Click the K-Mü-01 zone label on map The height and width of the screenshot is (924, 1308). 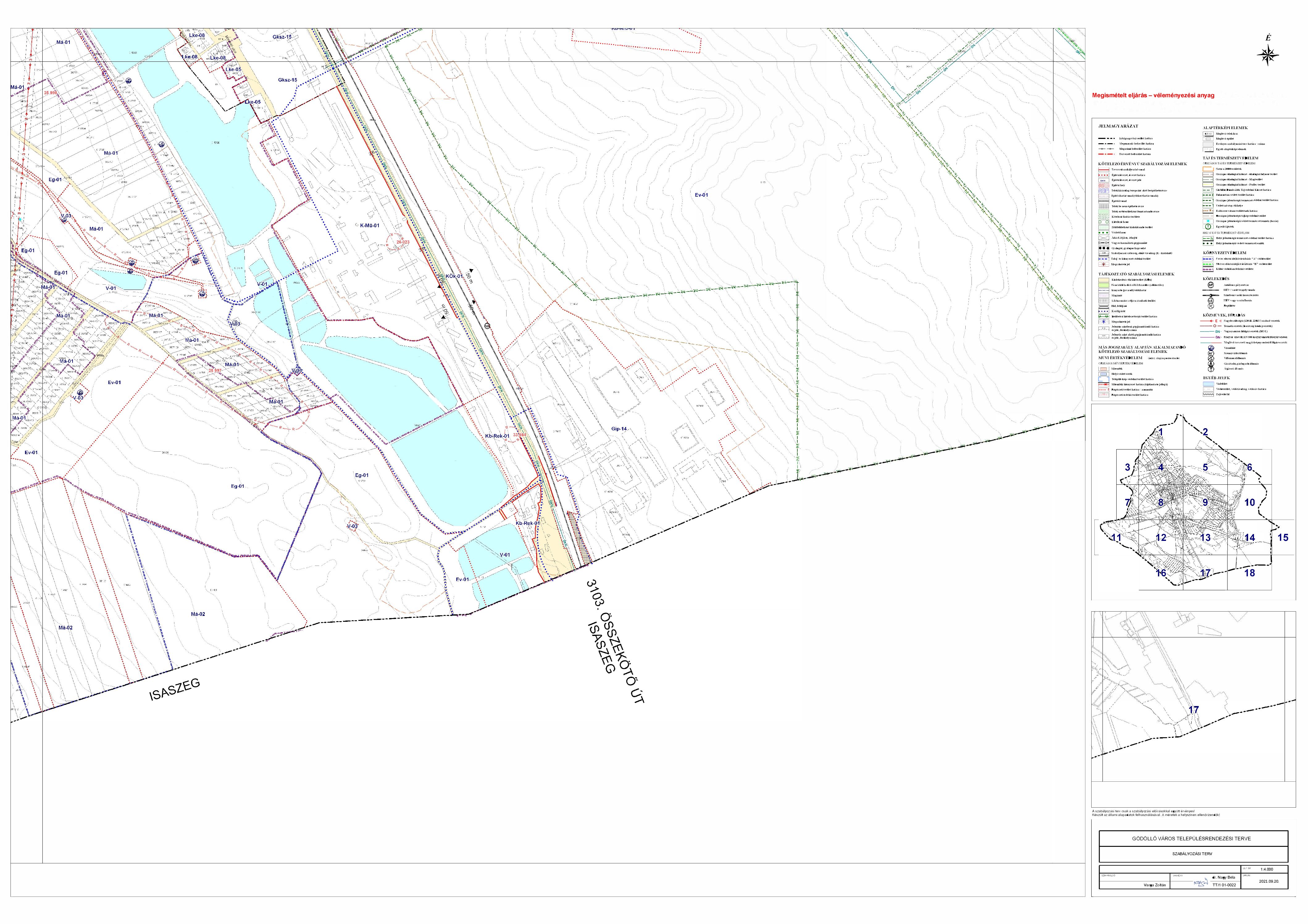pos(369,226)
